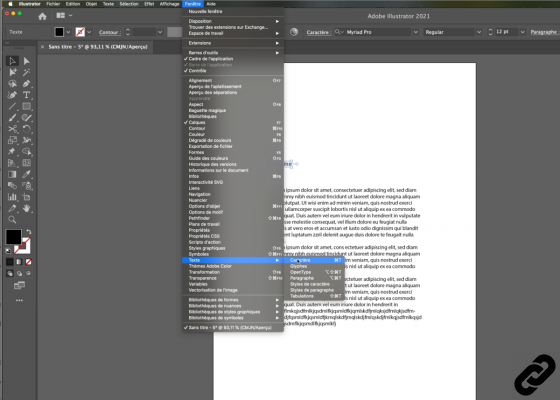Select checked document Sans titre in menu
This screenshot has height=400, width=560.
tap(230, 328)
